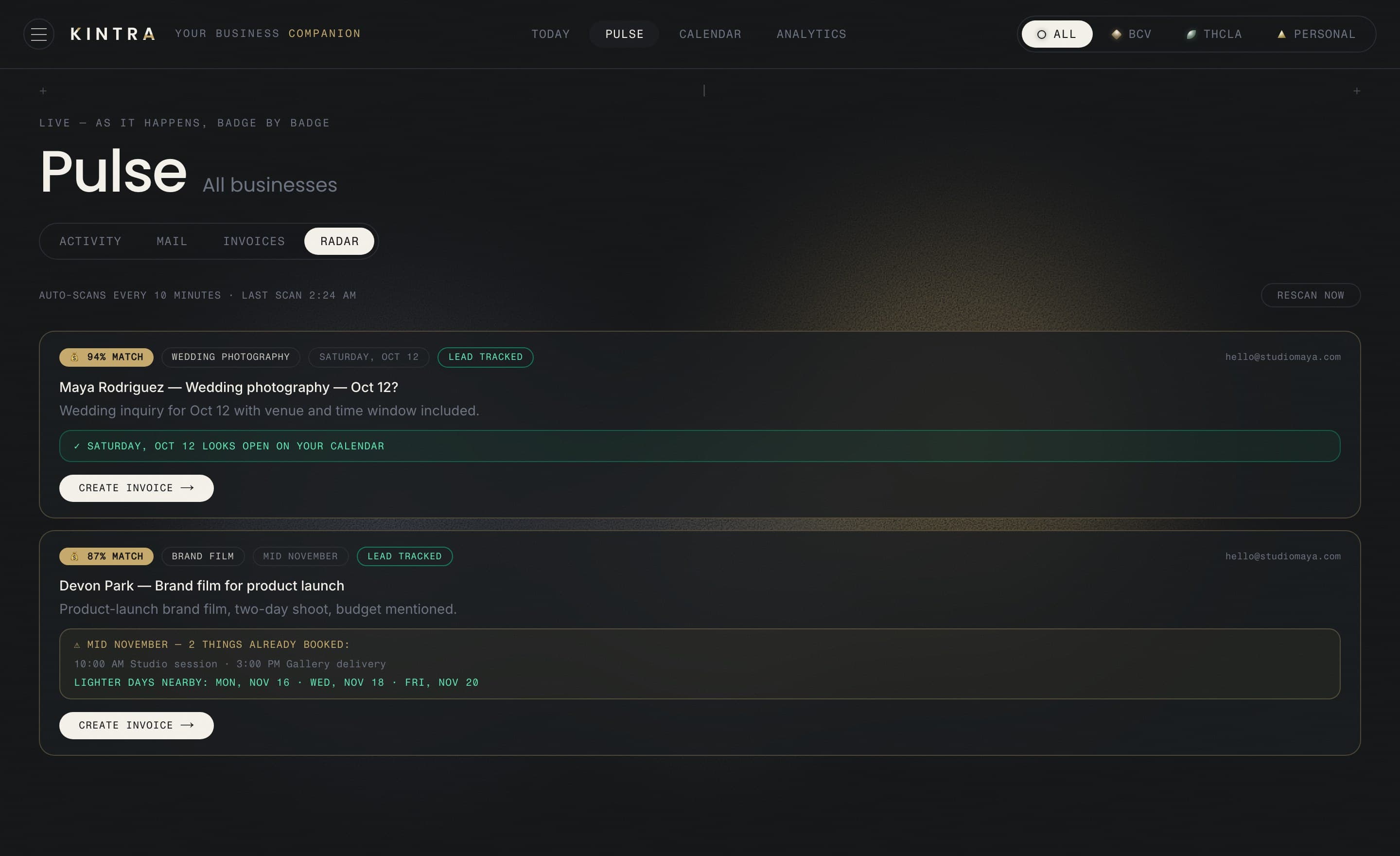Click the KINTRA logo
This screenshot has height=856, width=1400.
coord(112,34)
